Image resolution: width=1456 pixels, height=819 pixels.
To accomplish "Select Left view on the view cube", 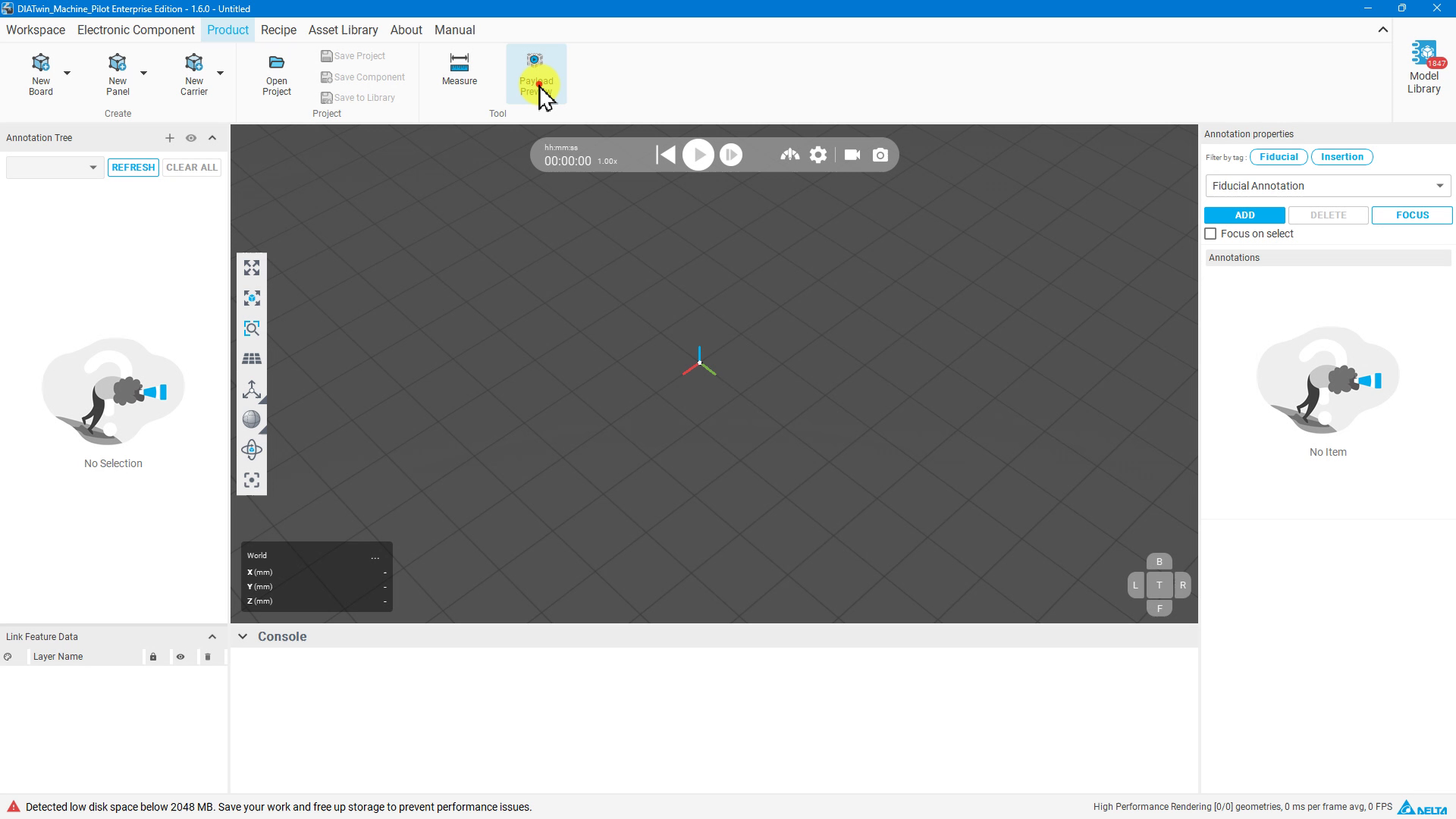I will click(1135, 585).
